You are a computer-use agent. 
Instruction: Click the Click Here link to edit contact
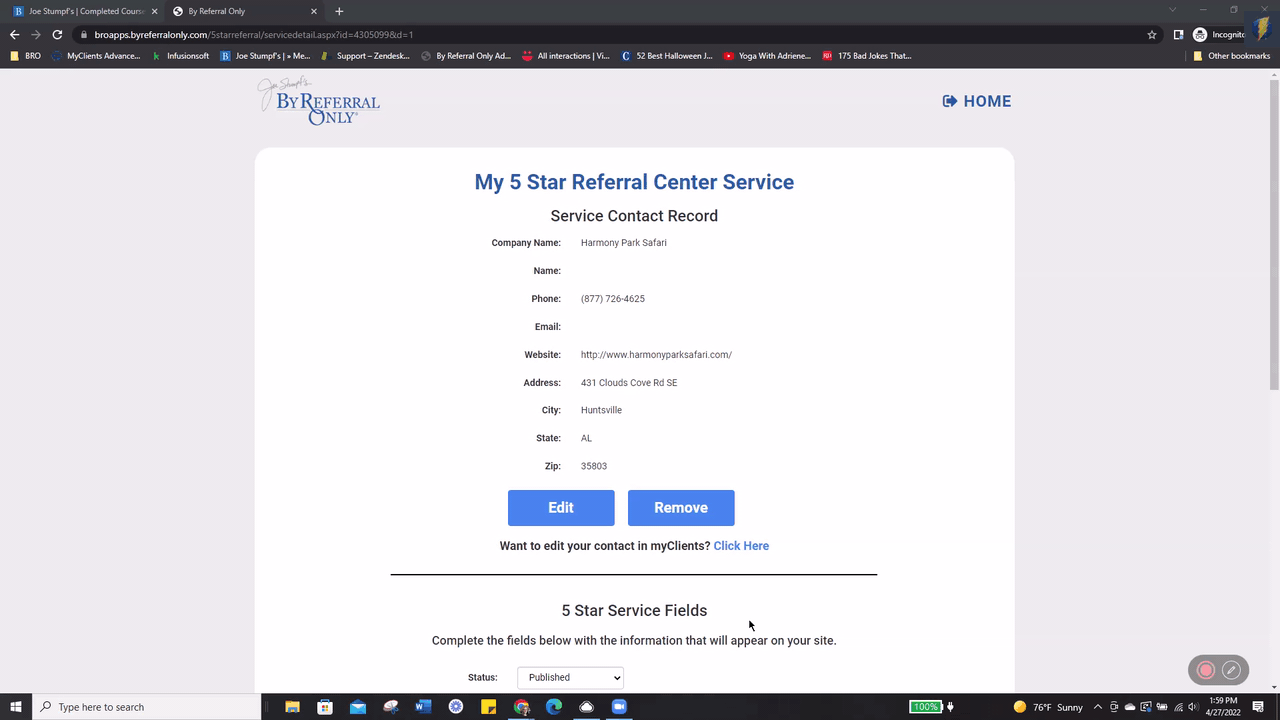(x=741, y=545)
